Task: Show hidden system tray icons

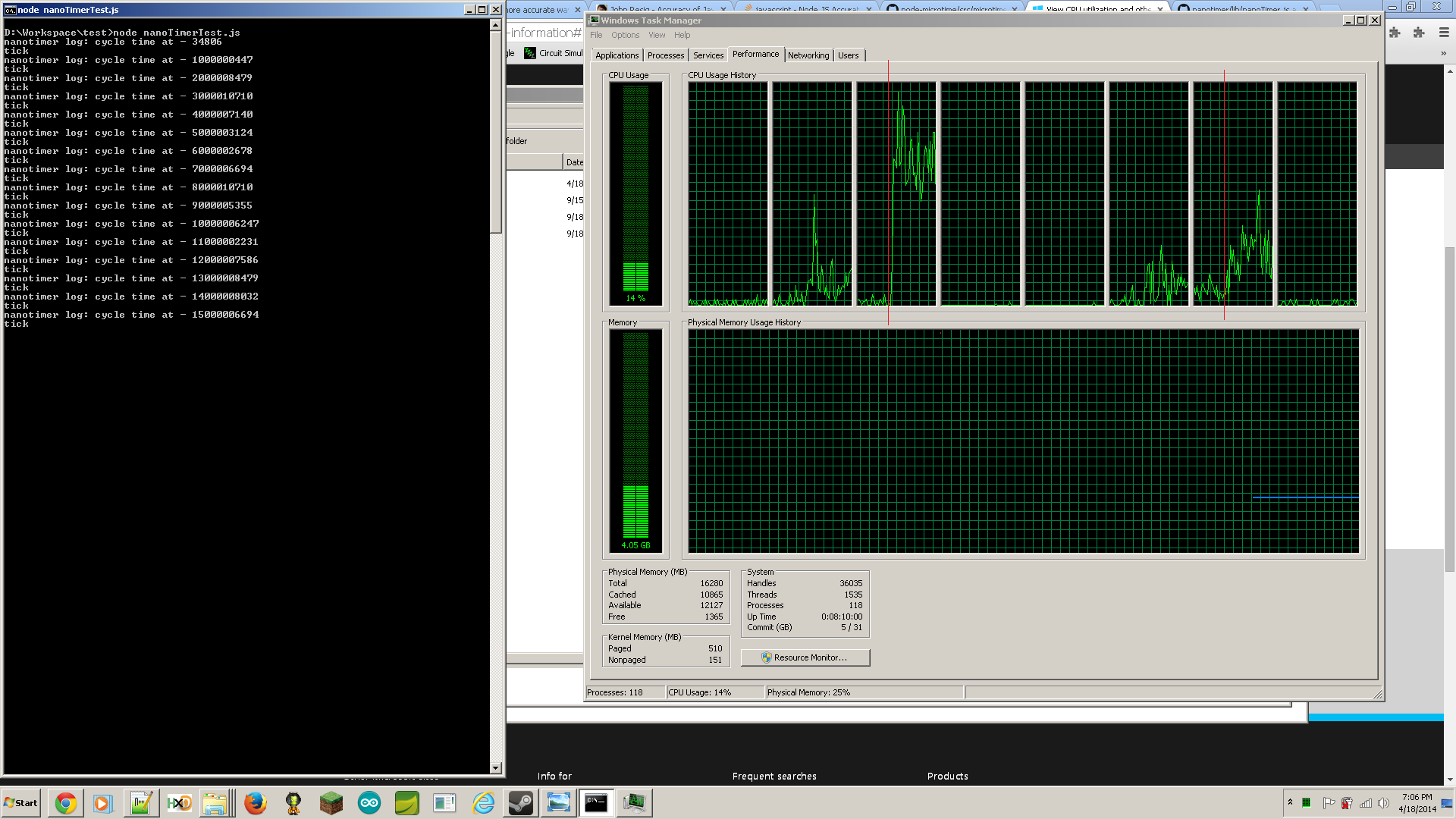Action: pos(1290,802)
